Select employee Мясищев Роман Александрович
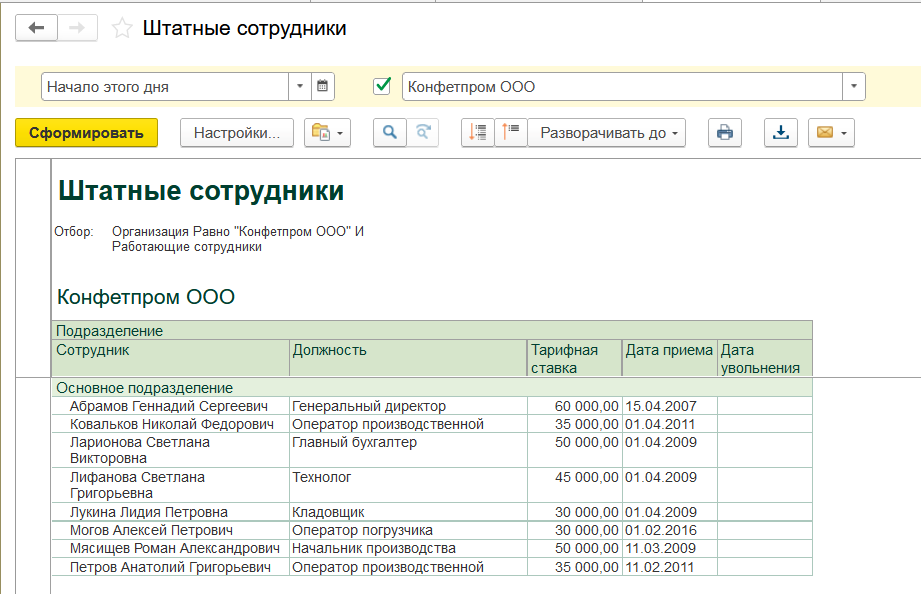Screen dimensions: 921x594 point(171,548)
